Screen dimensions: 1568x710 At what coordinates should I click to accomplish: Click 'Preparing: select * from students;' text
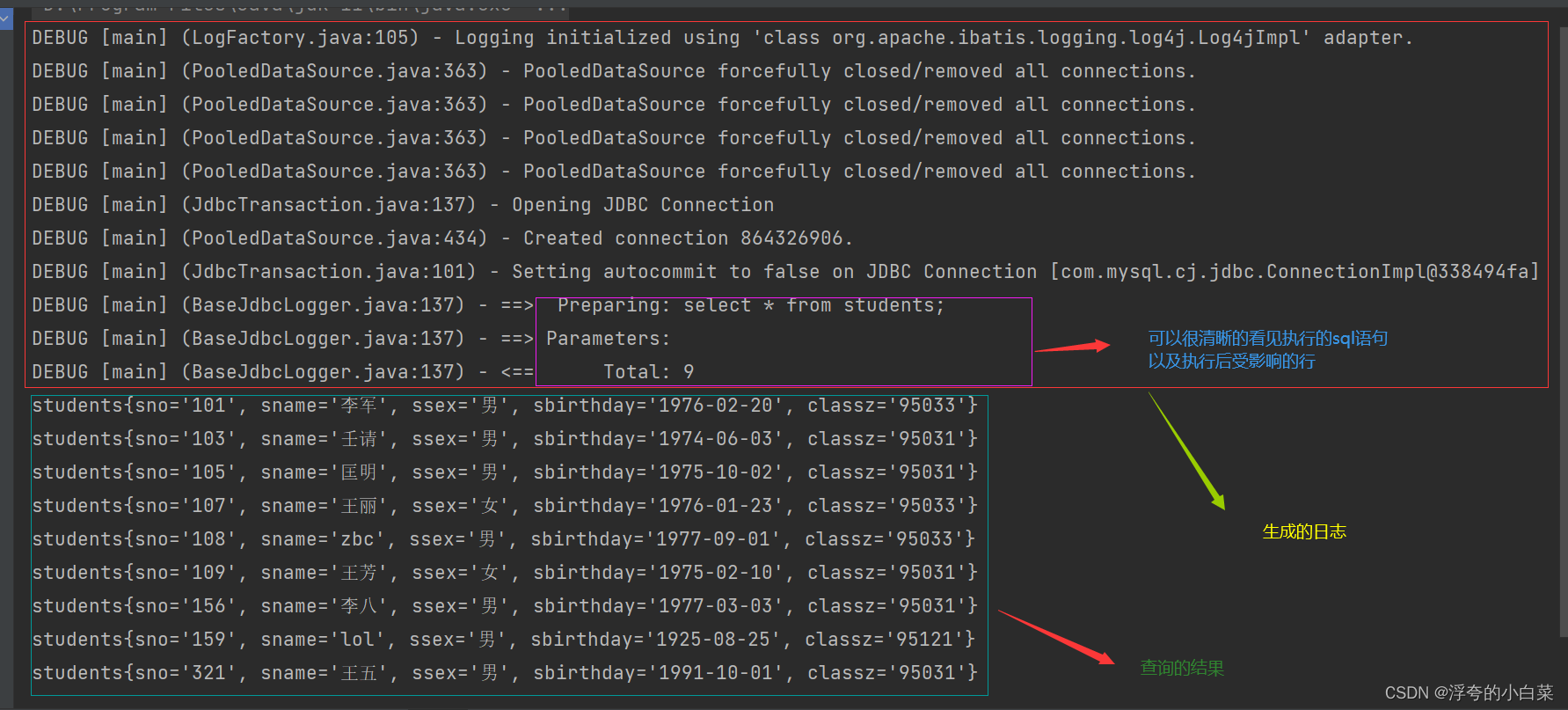point(751,305)
